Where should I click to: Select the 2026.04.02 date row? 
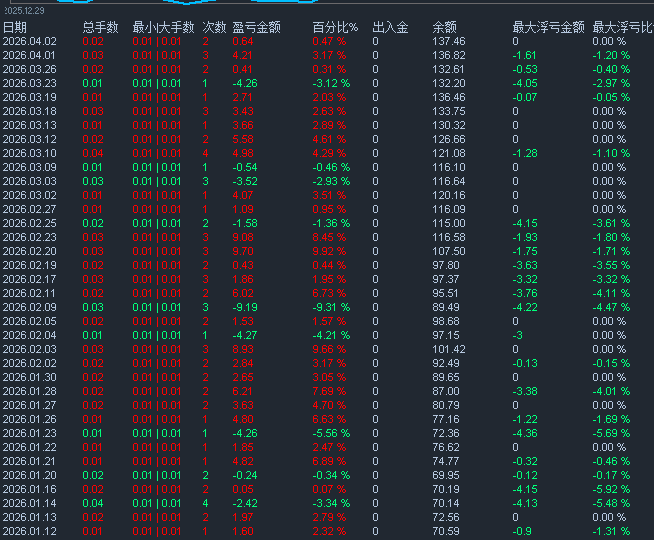point(29,41)
